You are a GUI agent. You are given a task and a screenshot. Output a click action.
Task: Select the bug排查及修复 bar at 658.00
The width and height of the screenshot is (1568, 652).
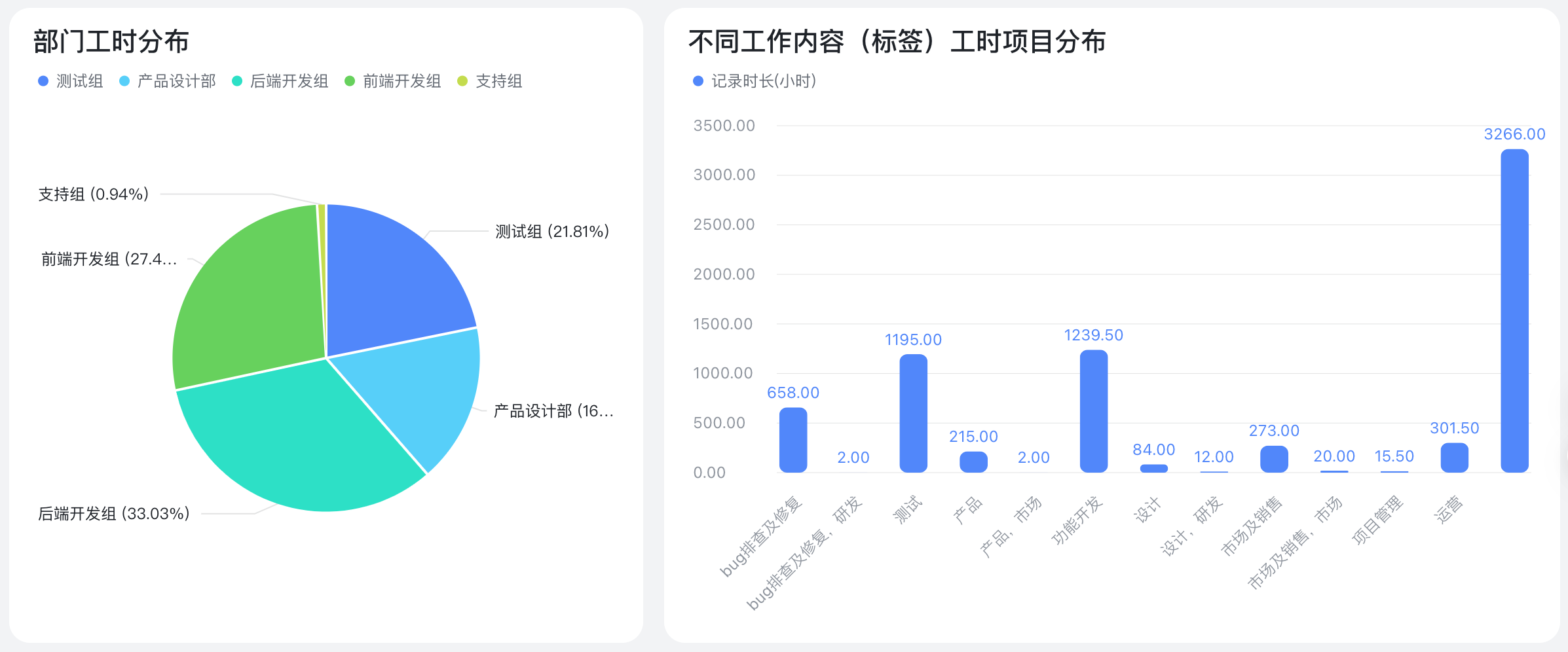pyautogui.click(x=793, y=440)
